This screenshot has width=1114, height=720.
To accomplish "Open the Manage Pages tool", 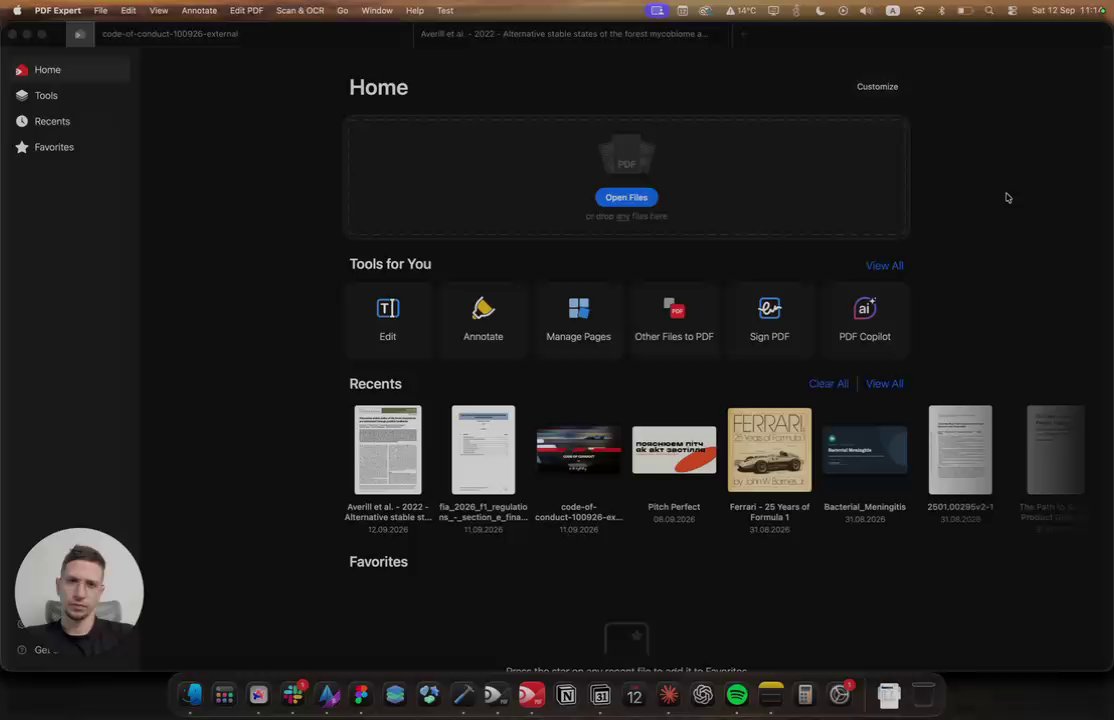I will 578,320.
